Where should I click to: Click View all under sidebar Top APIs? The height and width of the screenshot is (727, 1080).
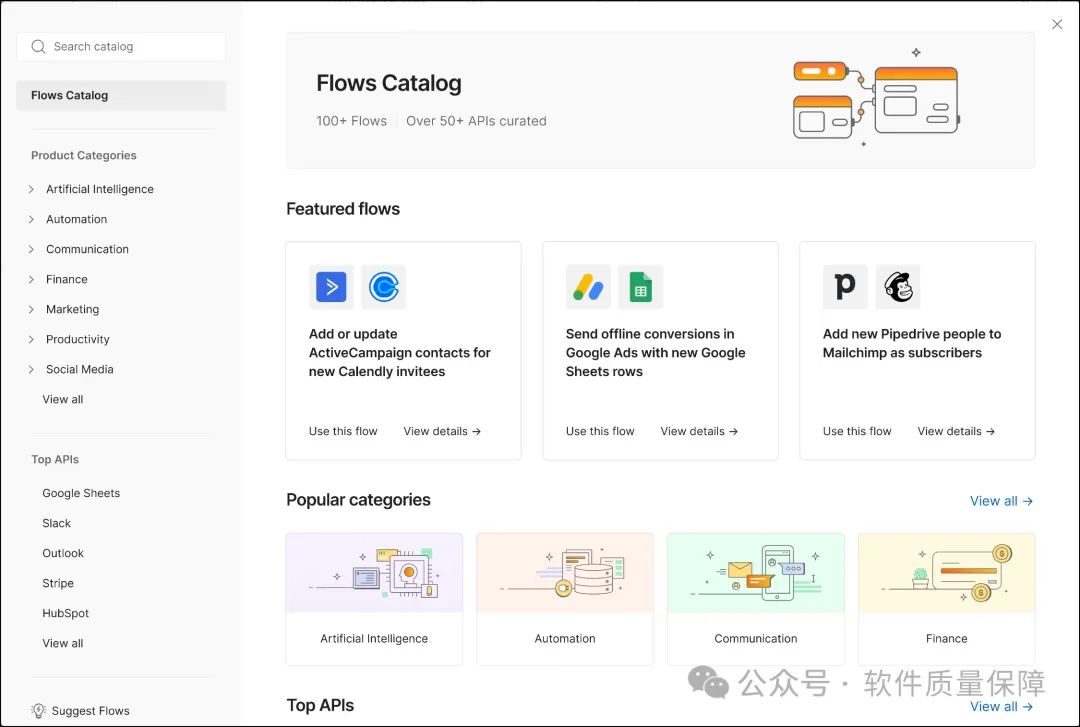(x=63, y=643)
